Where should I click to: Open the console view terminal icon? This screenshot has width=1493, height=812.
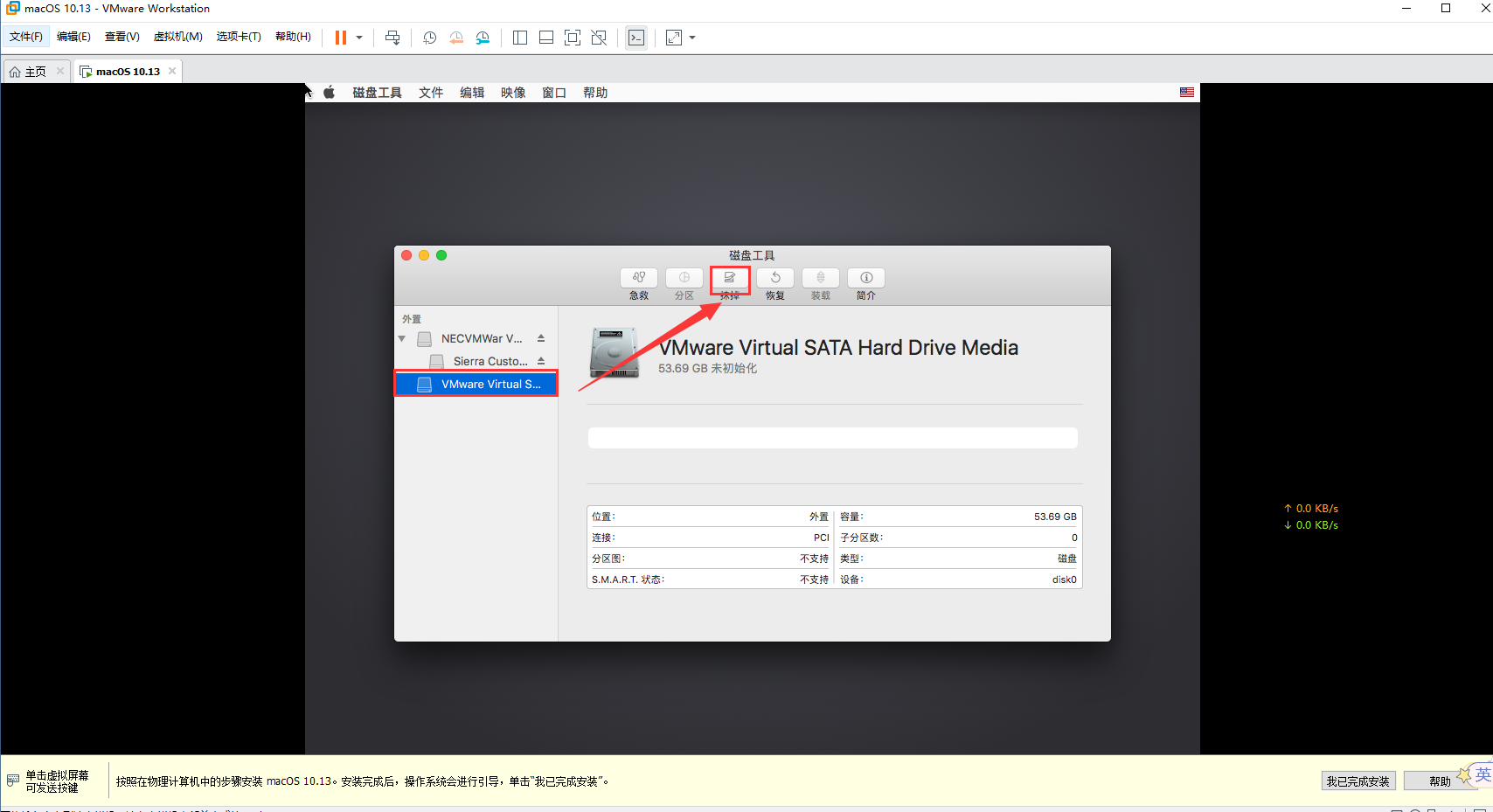click(636, 38)
